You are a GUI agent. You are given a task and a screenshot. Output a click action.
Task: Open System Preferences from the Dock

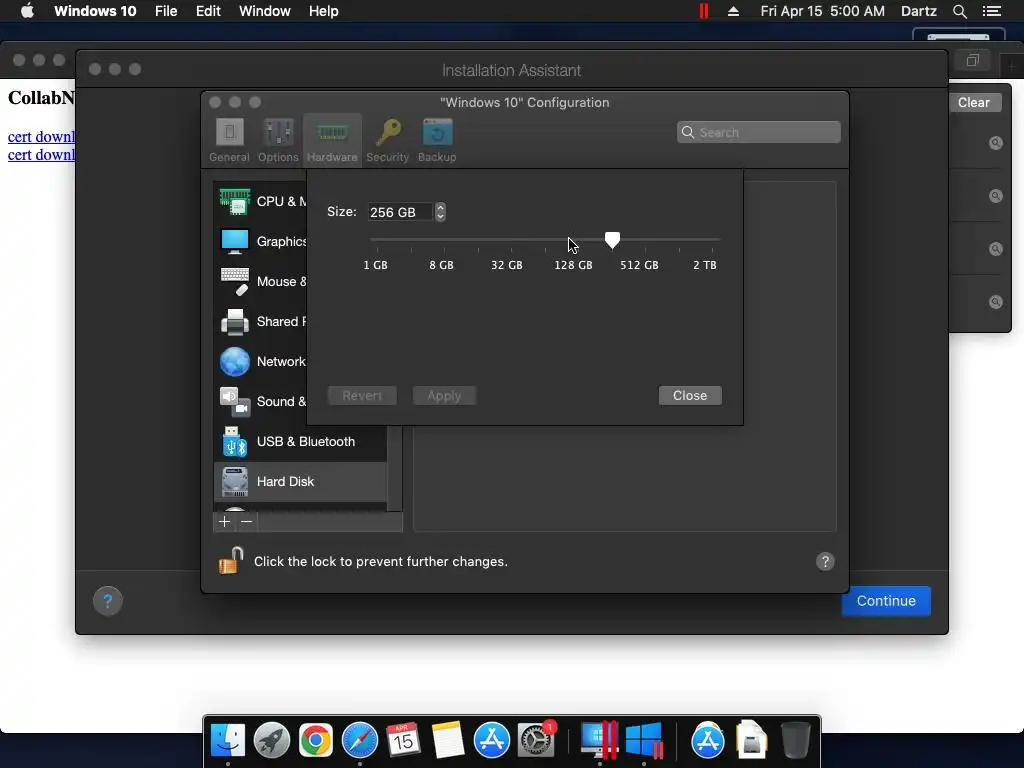536,741
